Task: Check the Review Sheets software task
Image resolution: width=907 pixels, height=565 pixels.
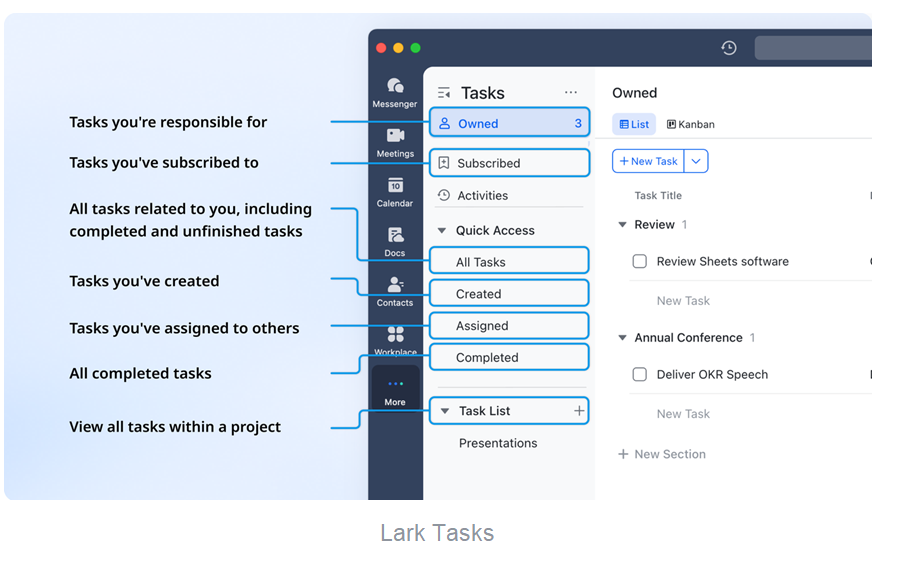Action: tap(640, 262)
